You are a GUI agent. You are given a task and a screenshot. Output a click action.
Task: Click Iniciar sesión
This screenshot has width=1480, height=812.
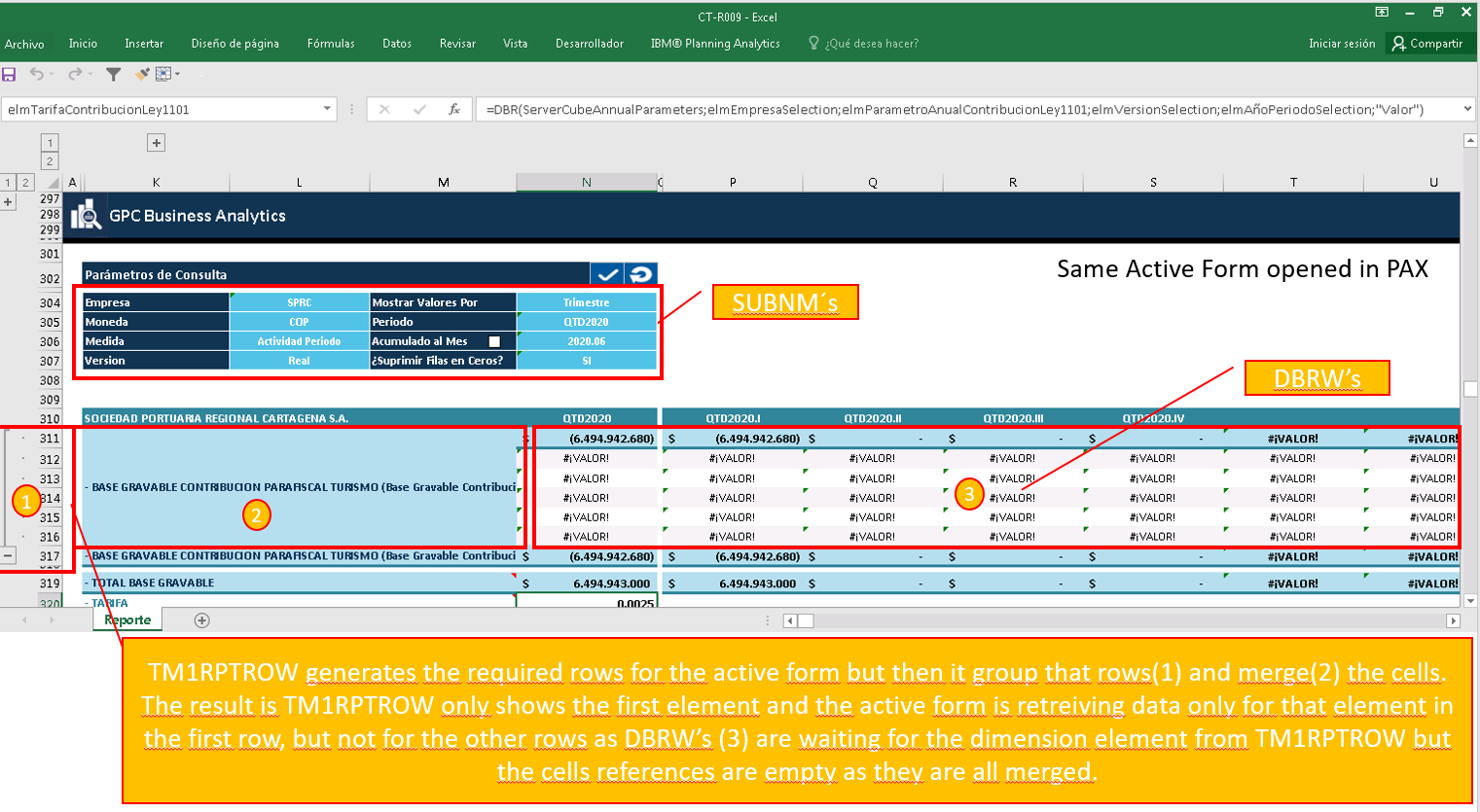(1342, 44)
